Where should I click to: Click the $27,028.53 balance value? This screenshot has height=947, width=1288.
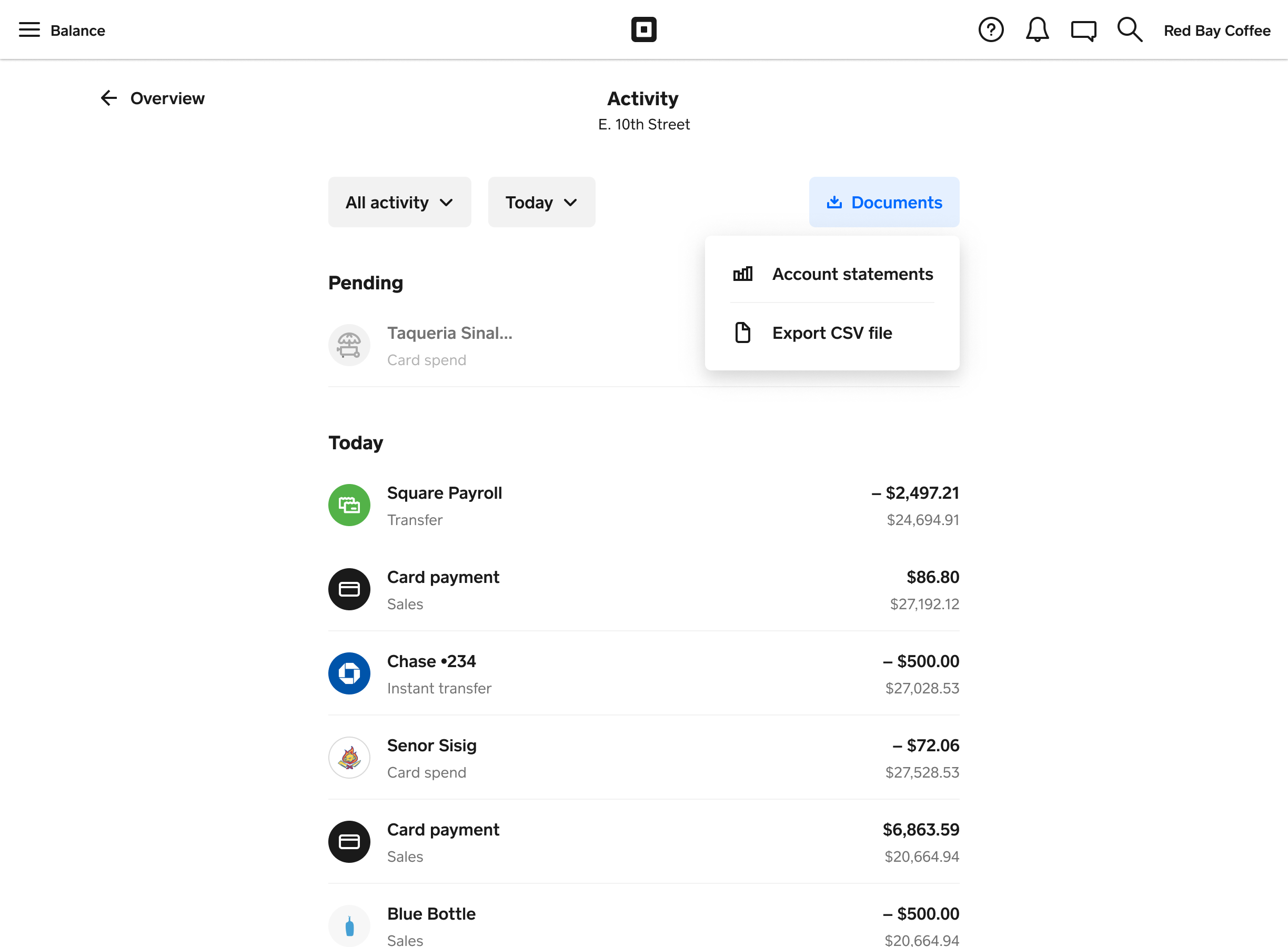(x=922, y=689)
